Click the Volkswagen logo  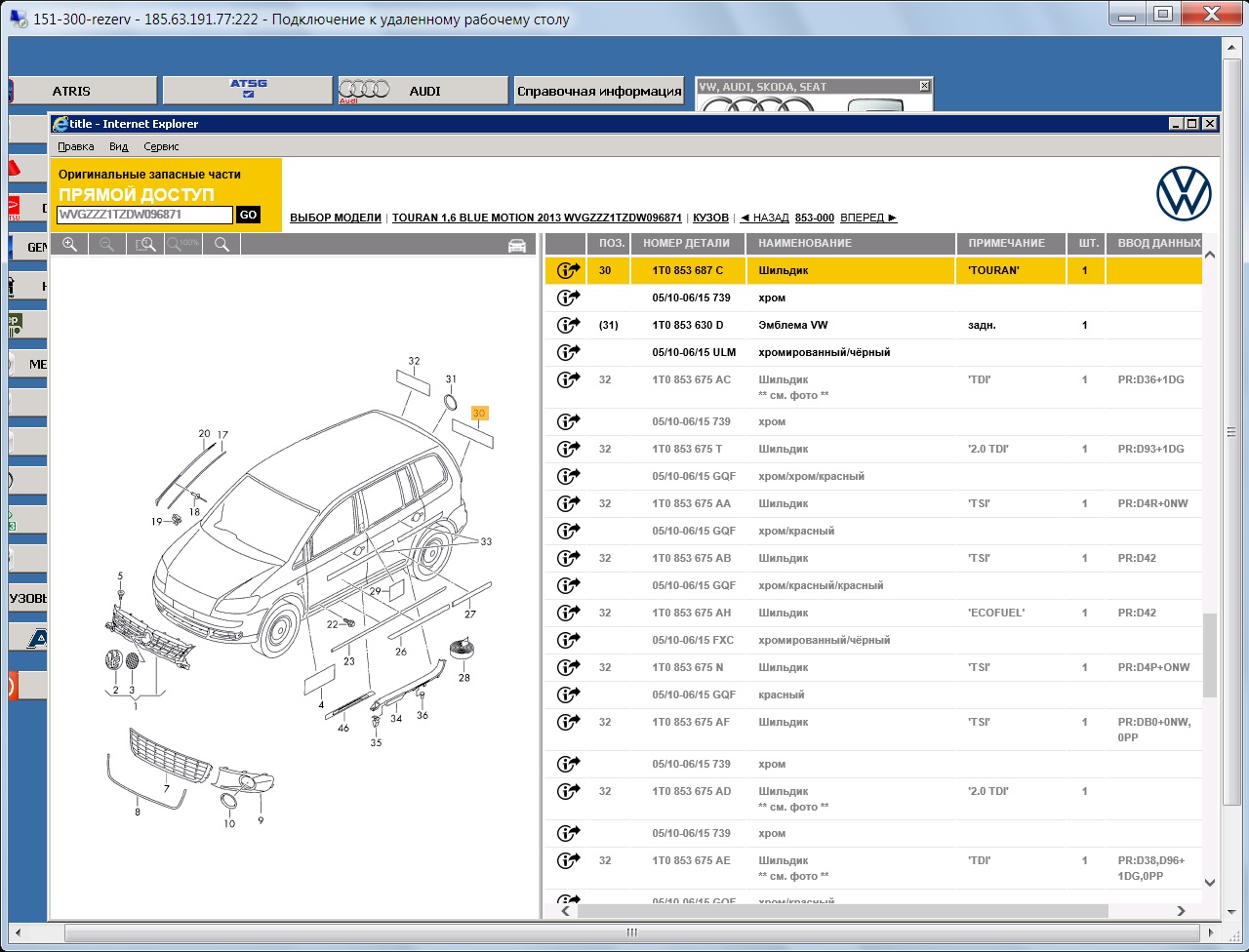(1184, 193)
